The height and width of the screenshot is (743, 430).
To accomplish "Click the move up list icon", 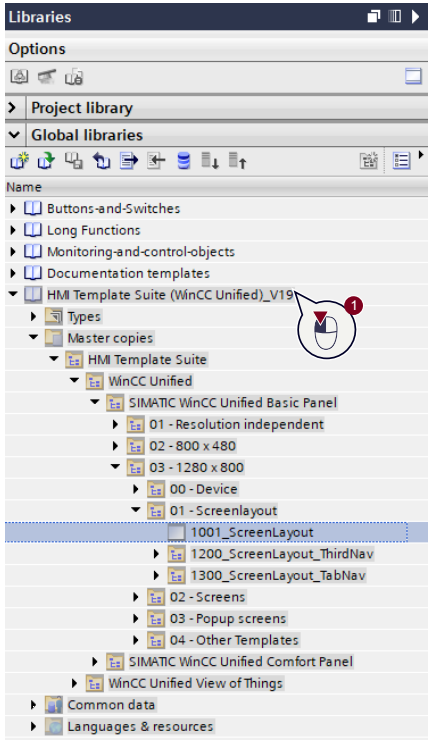I will pos(238,161).
